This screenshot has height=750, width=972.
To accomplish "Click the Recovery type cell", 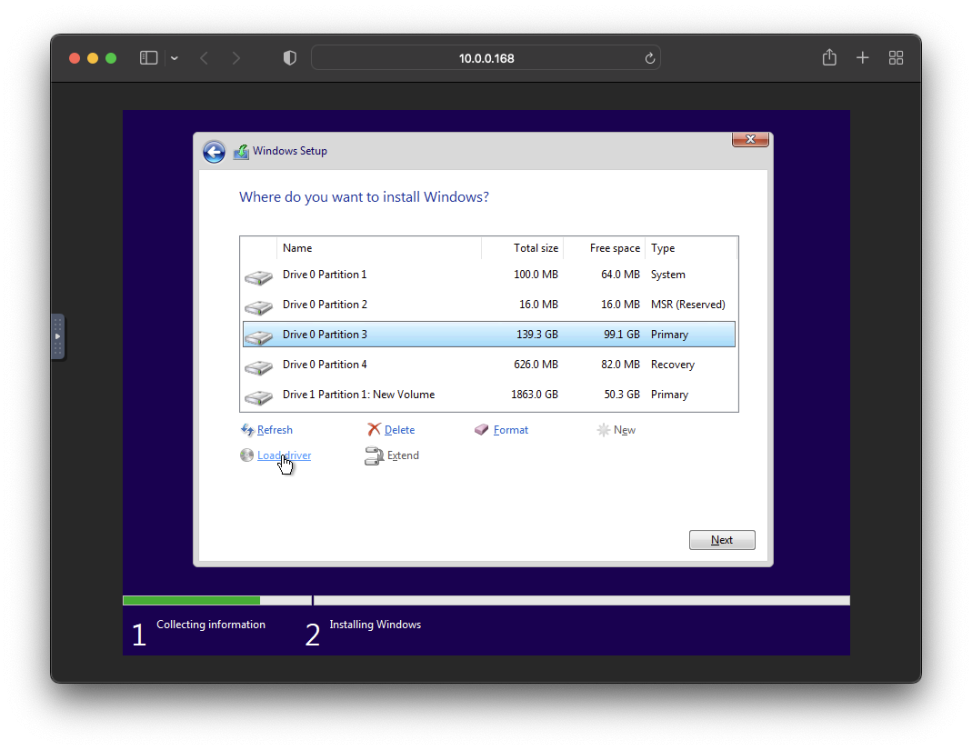I will (673, 364).
